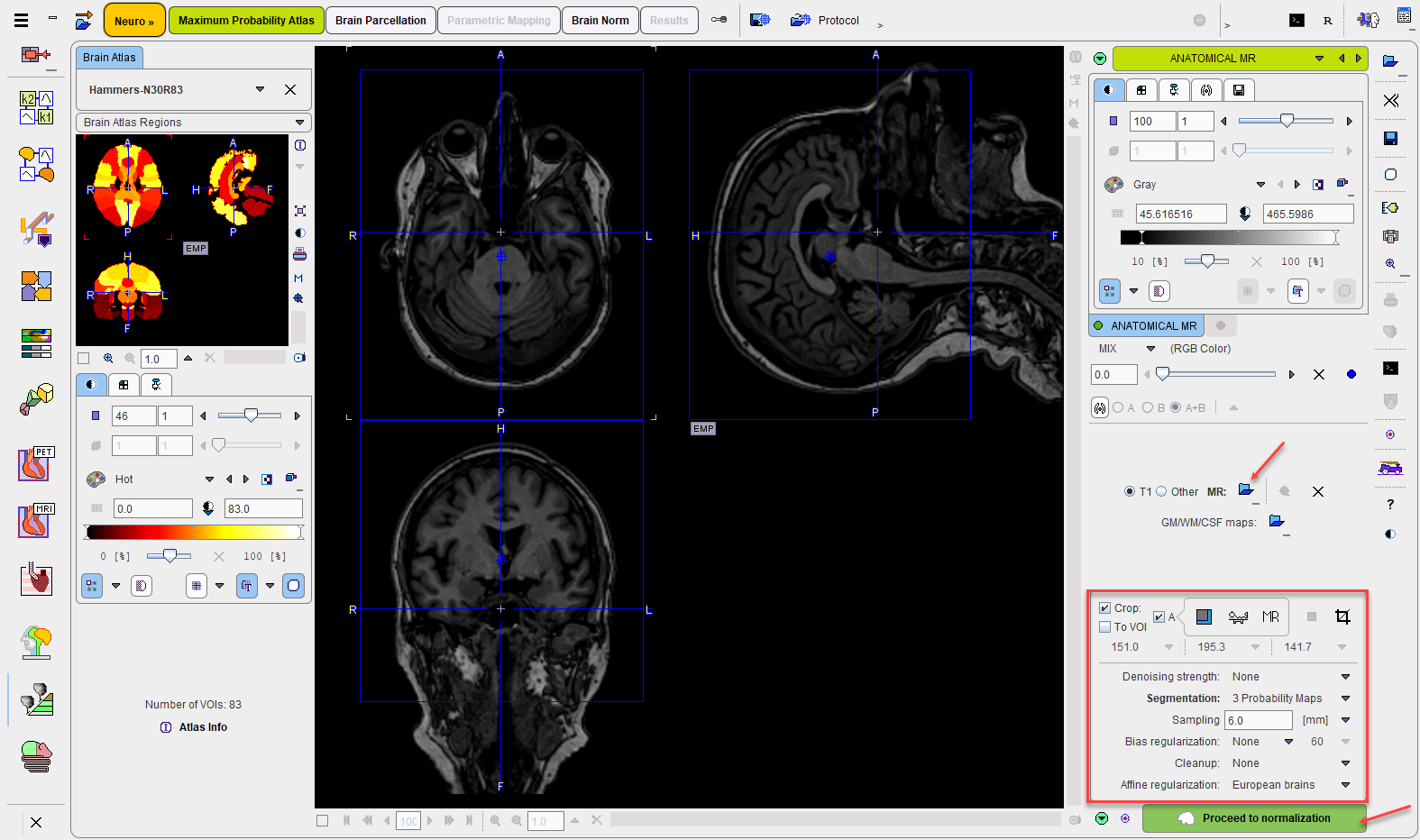Tick the checkbox under the atlas preview
This screenshot has height=840, width=1420.
84,358
